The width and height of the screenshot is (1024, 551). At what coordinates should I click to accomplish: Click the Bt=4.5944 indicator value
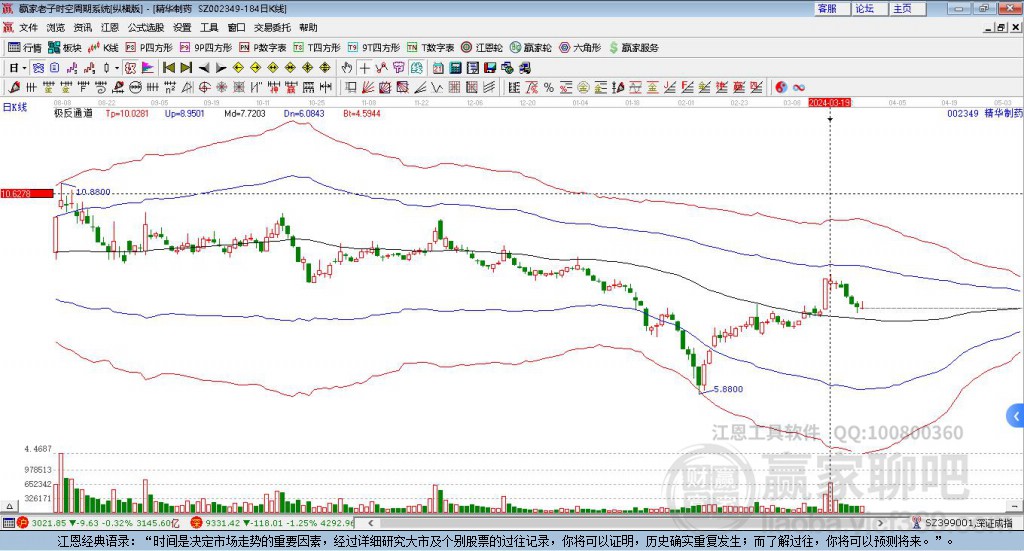pyautogui.click(x=362, y=113)
